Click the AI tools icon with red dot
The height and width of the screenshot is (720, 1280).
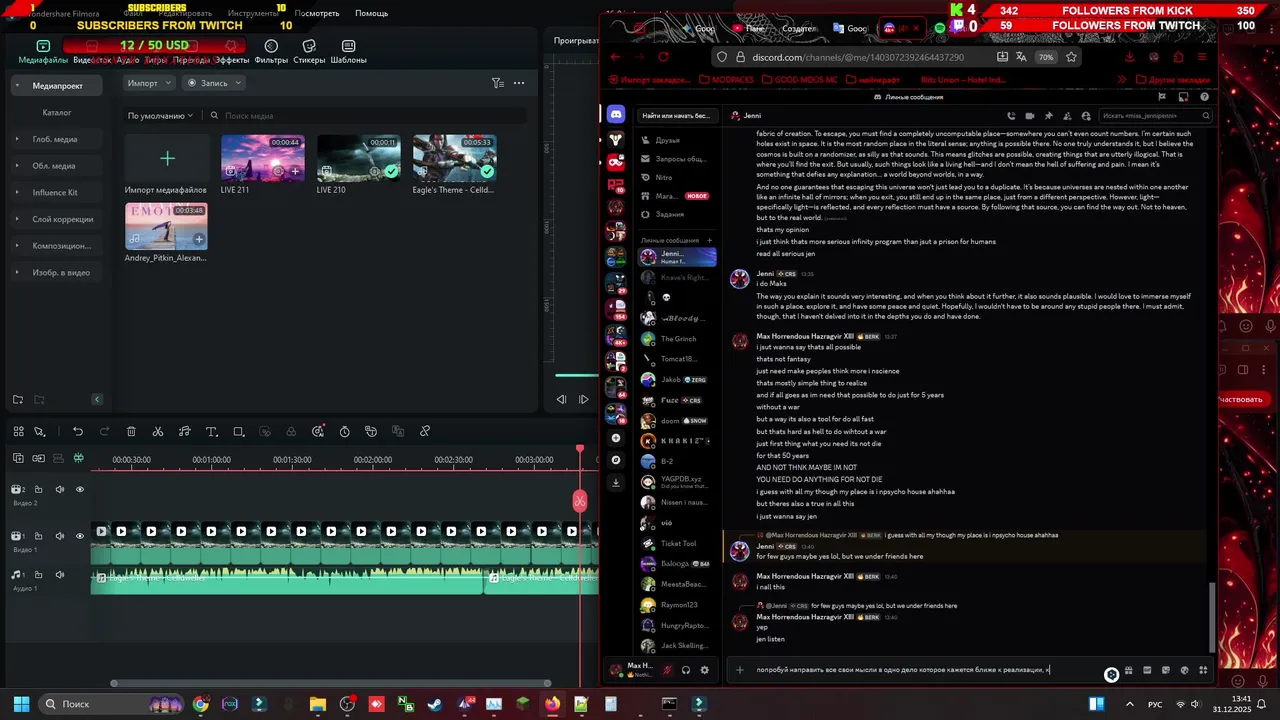[x=318, y=431]
